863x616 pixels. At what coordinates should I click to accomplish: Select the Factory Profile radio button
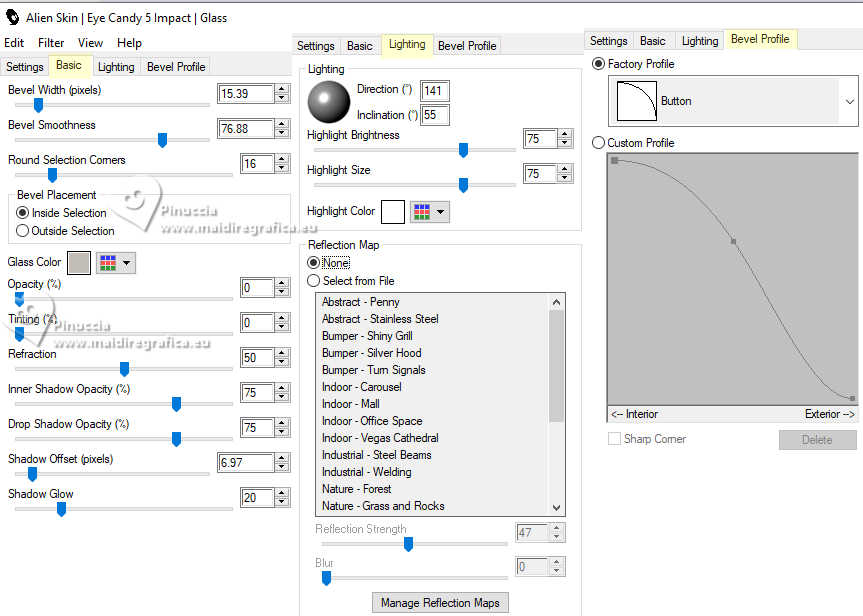[598, 64]
